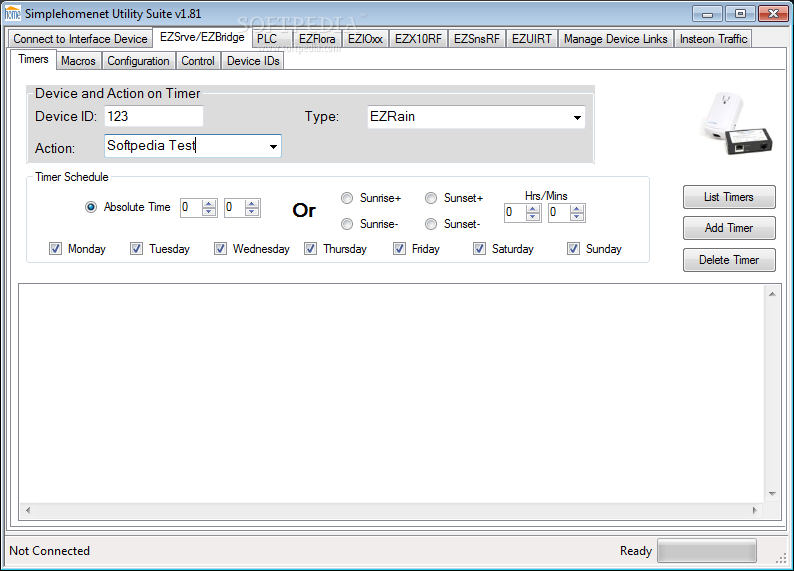Decrease the Hrs/Mins offset hours spinner
Image resolution: width=794 pixels, height=571 pixels.
[x=533, y=217]
